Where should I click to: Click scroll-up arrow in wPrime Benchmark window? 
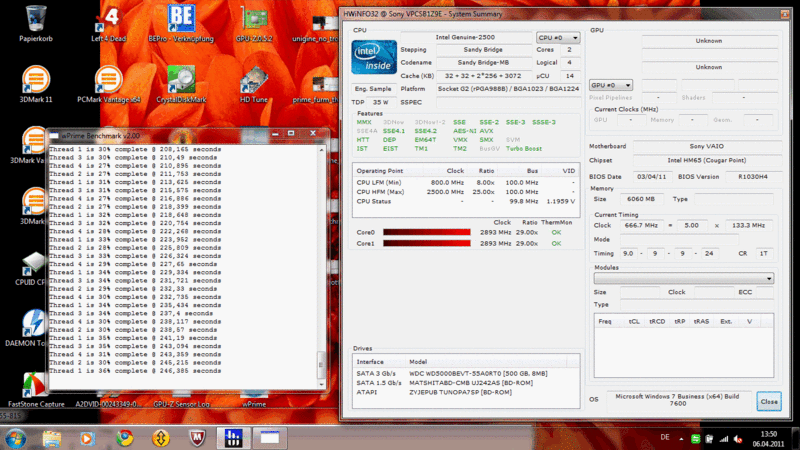tap(321, 150)
